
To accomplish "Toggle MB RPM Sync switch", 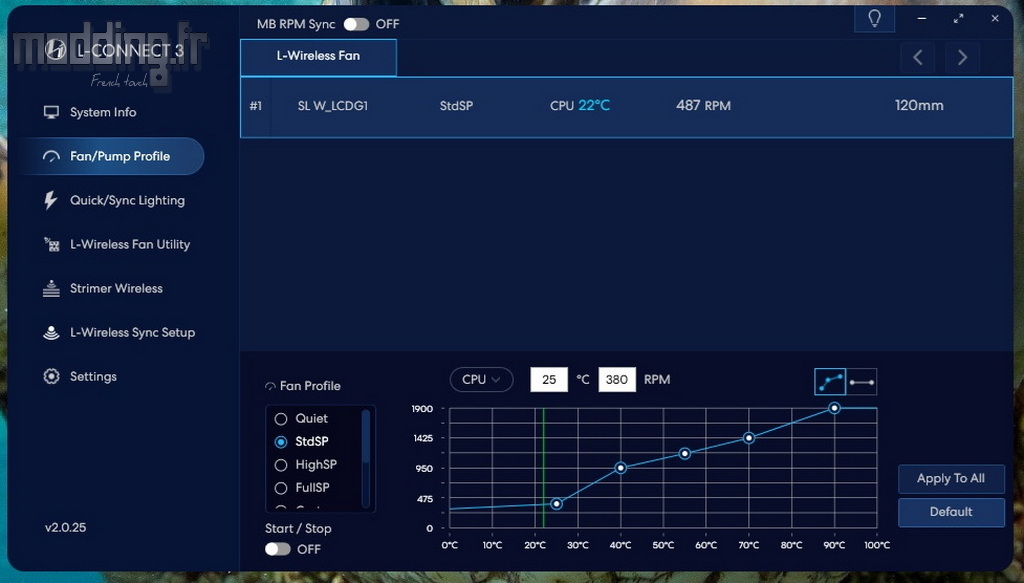I will pos(356,24).
